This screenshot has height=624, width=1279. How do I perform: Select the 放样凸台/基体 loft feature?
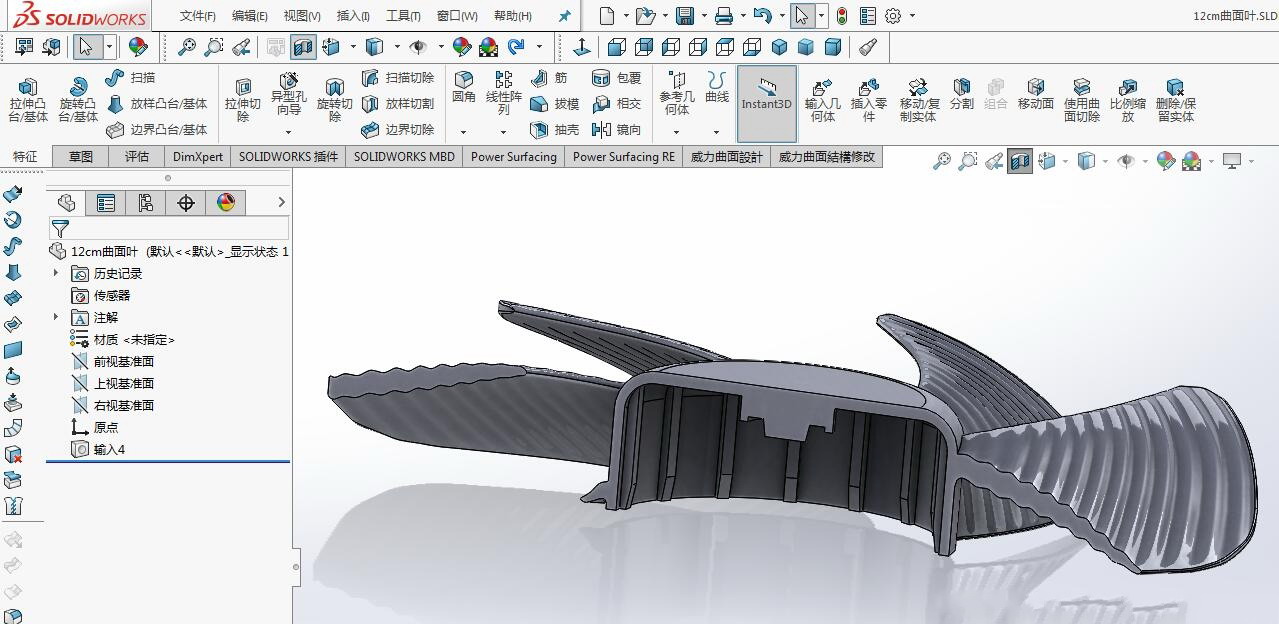[x=156, y=104]
